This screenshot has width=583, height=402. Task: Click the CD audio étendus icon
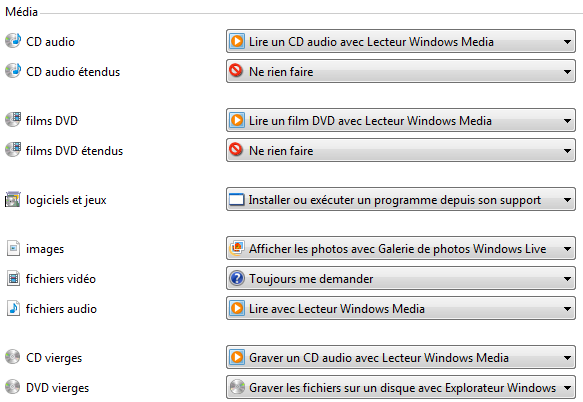coord(13,71)
